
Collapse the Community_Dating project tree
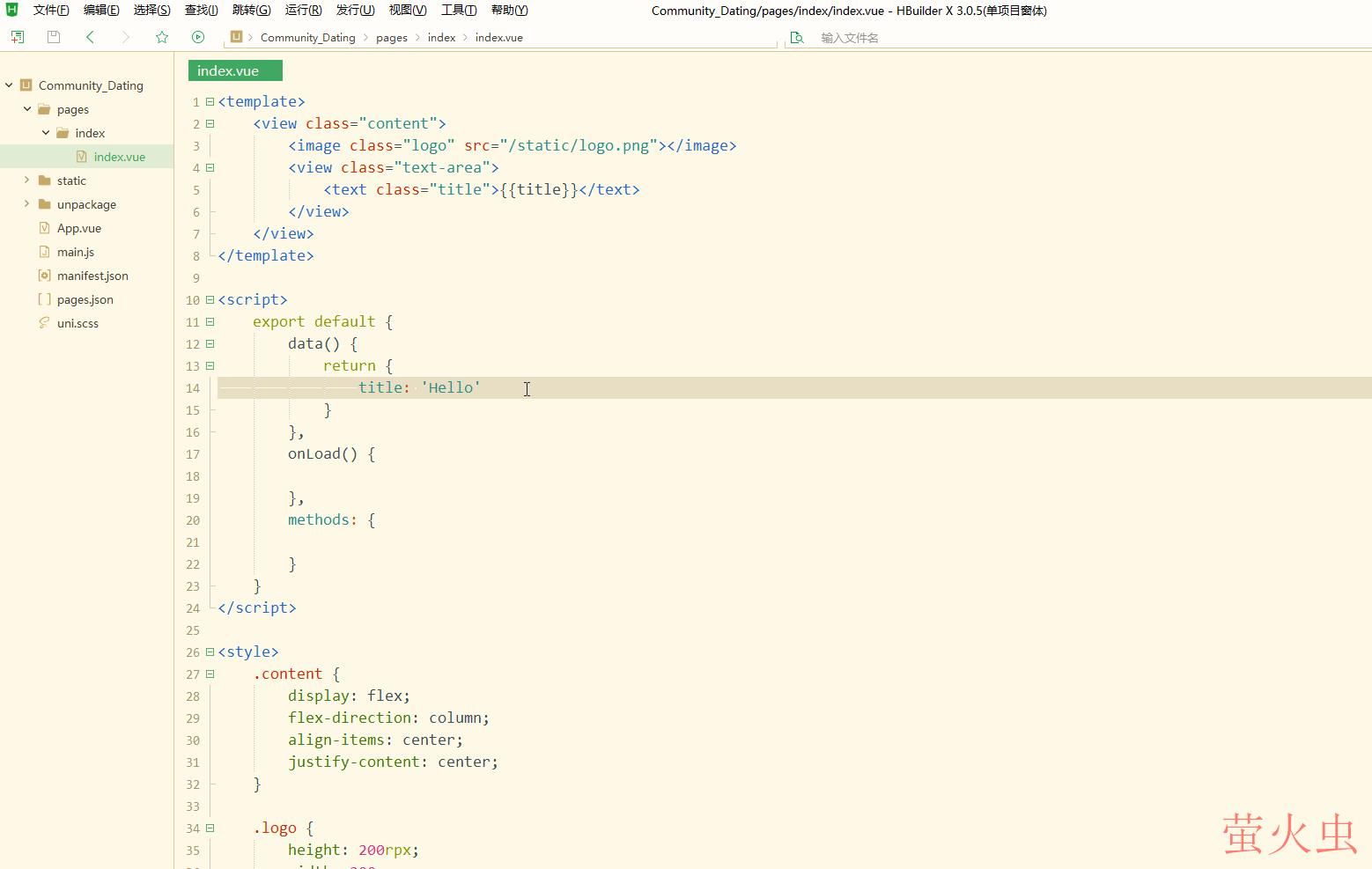[9, 85]
